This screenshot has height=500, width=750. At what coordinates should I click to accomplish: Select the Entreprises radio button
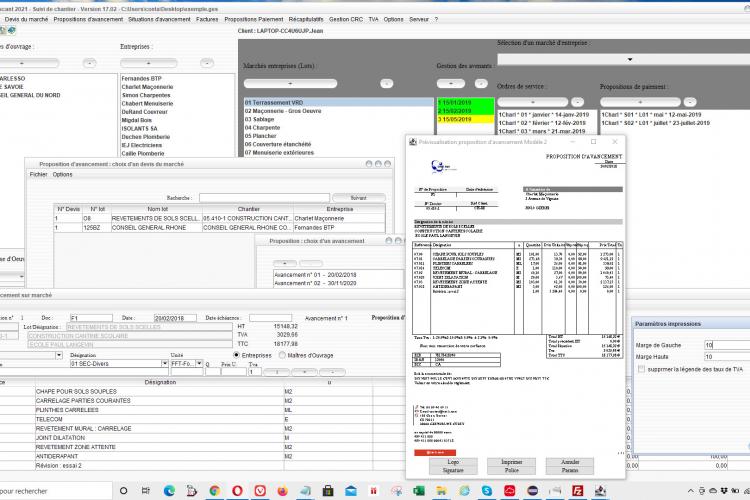point(236,355)
